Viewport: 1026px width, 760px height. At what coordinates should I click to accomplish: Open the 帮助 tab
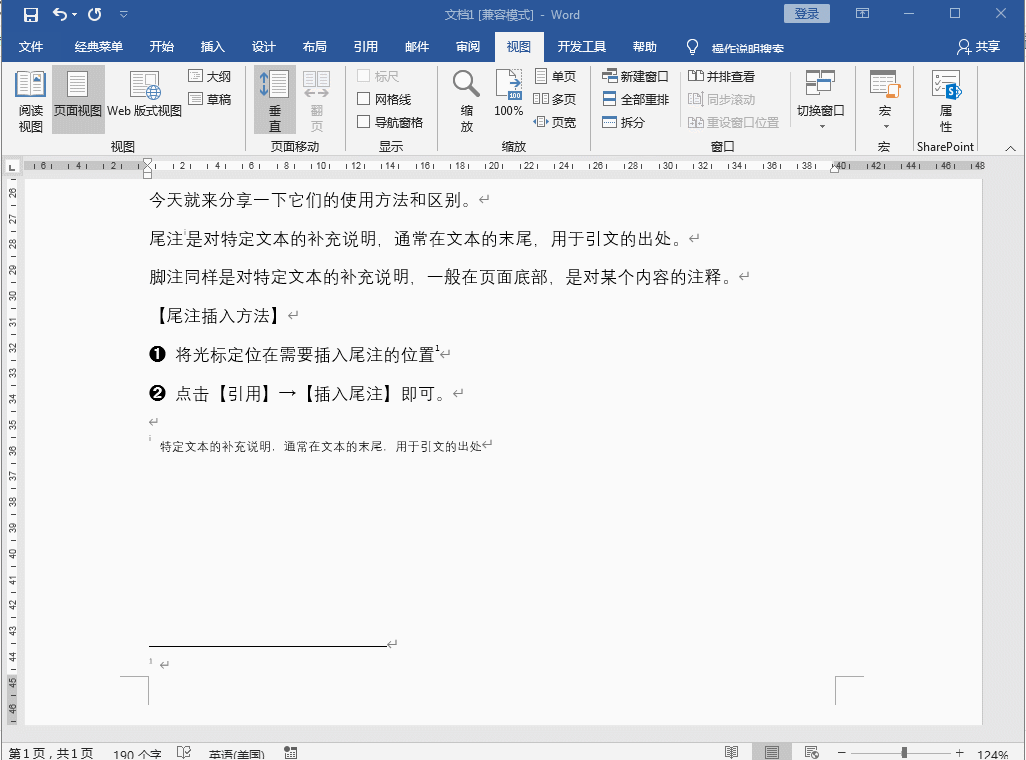(645, 47)
